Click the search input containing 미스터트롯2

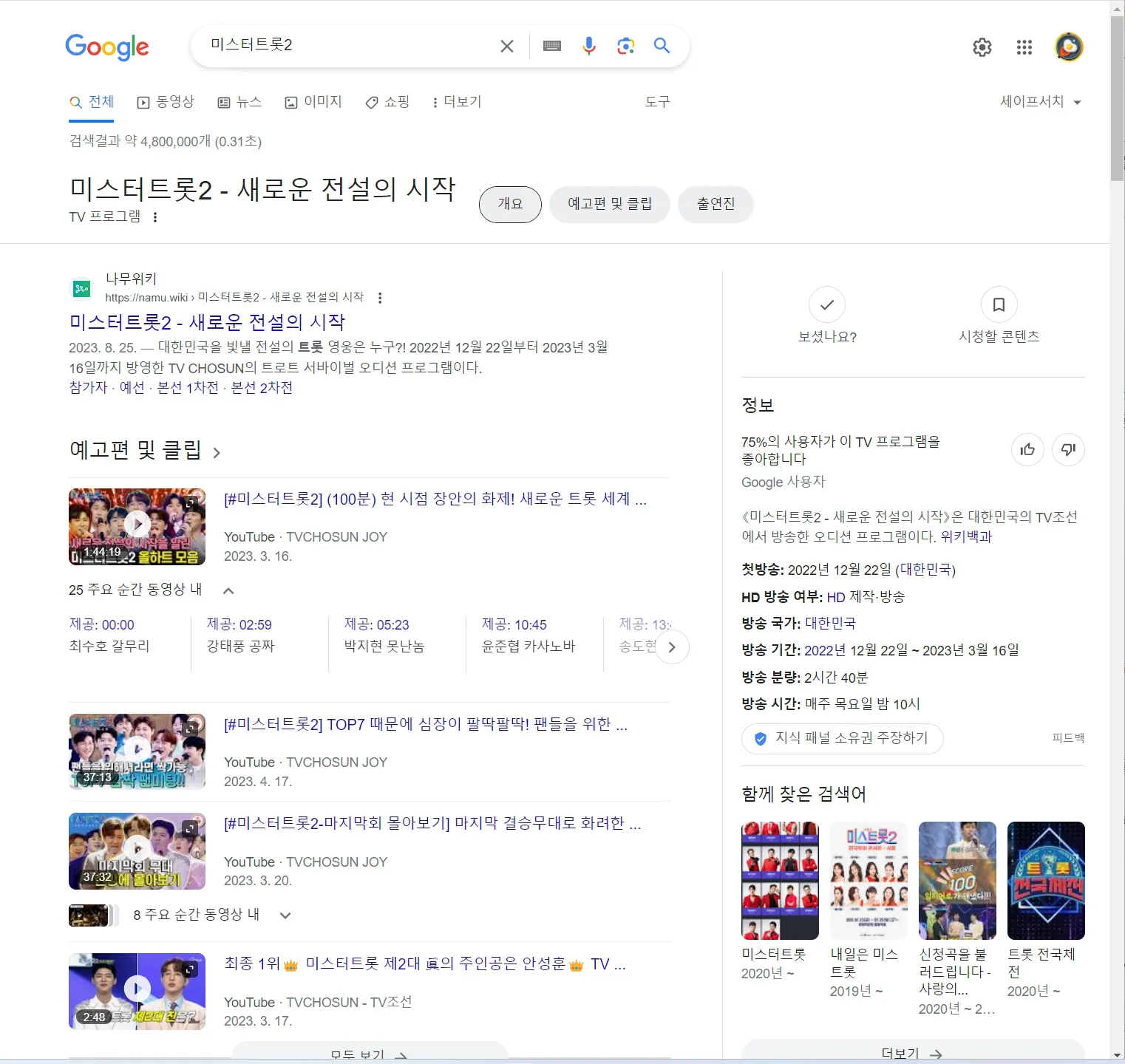[x=347, y=46]
